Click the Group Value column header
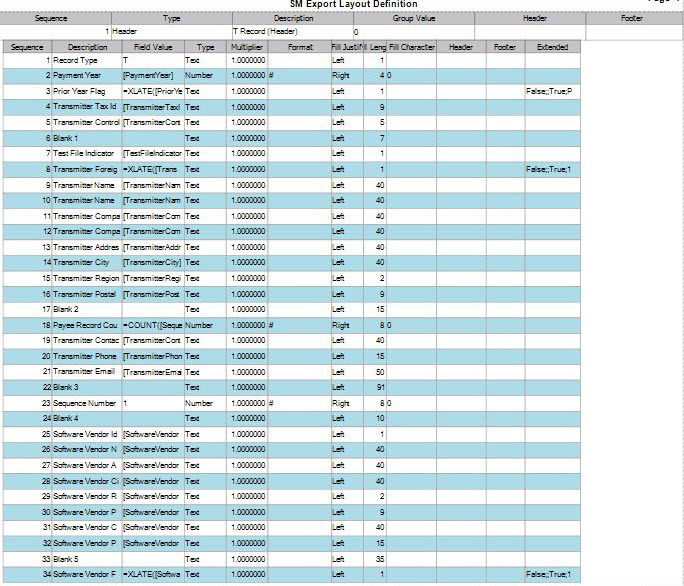Image resolution: width=684 pixels, height=586 pixels. tap(413, 18)
